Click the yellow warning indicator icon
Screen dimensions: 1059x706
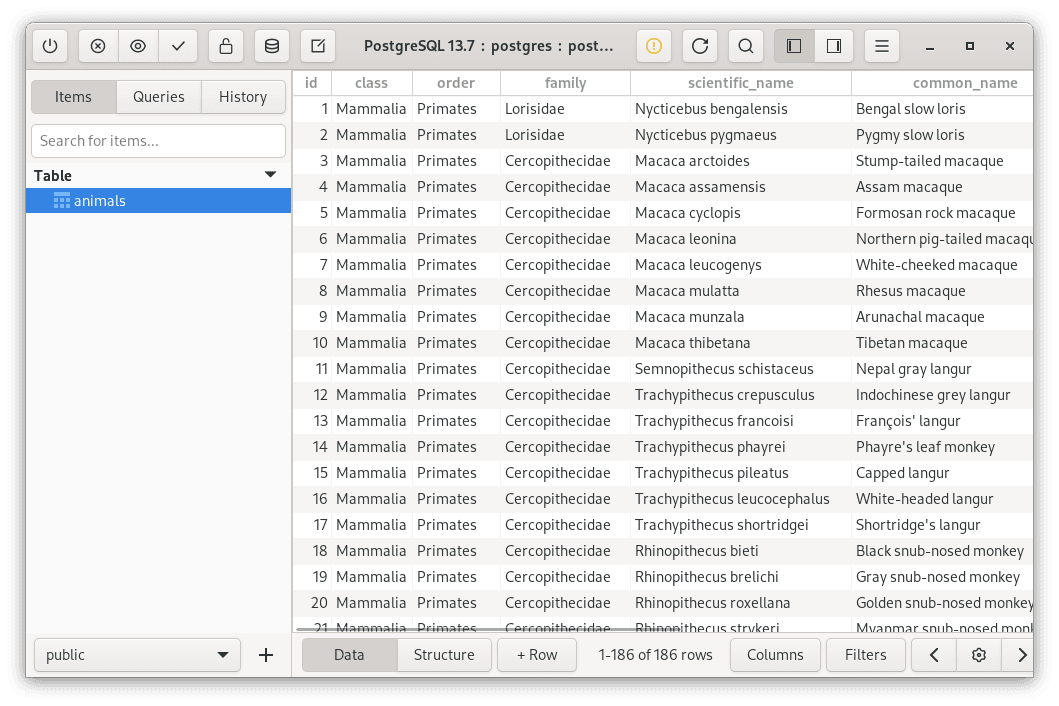pos(654,46)
